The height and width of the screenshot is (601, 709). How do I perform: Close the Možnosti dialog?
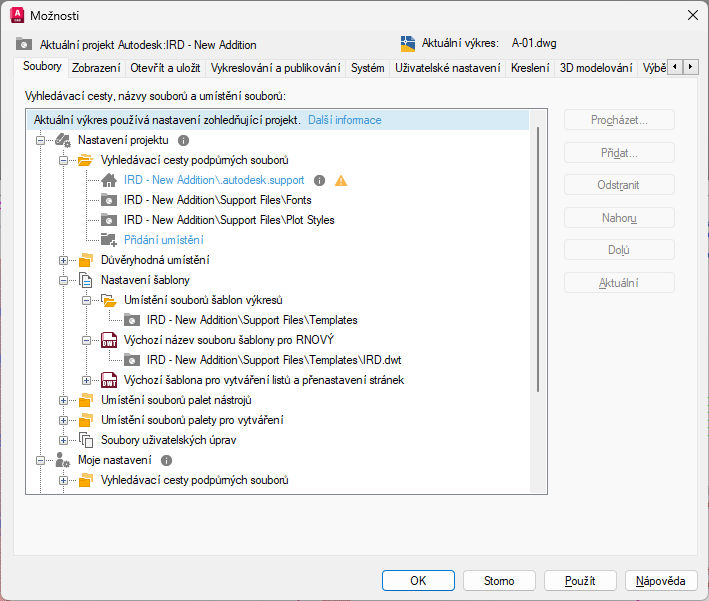click(692, 15)
